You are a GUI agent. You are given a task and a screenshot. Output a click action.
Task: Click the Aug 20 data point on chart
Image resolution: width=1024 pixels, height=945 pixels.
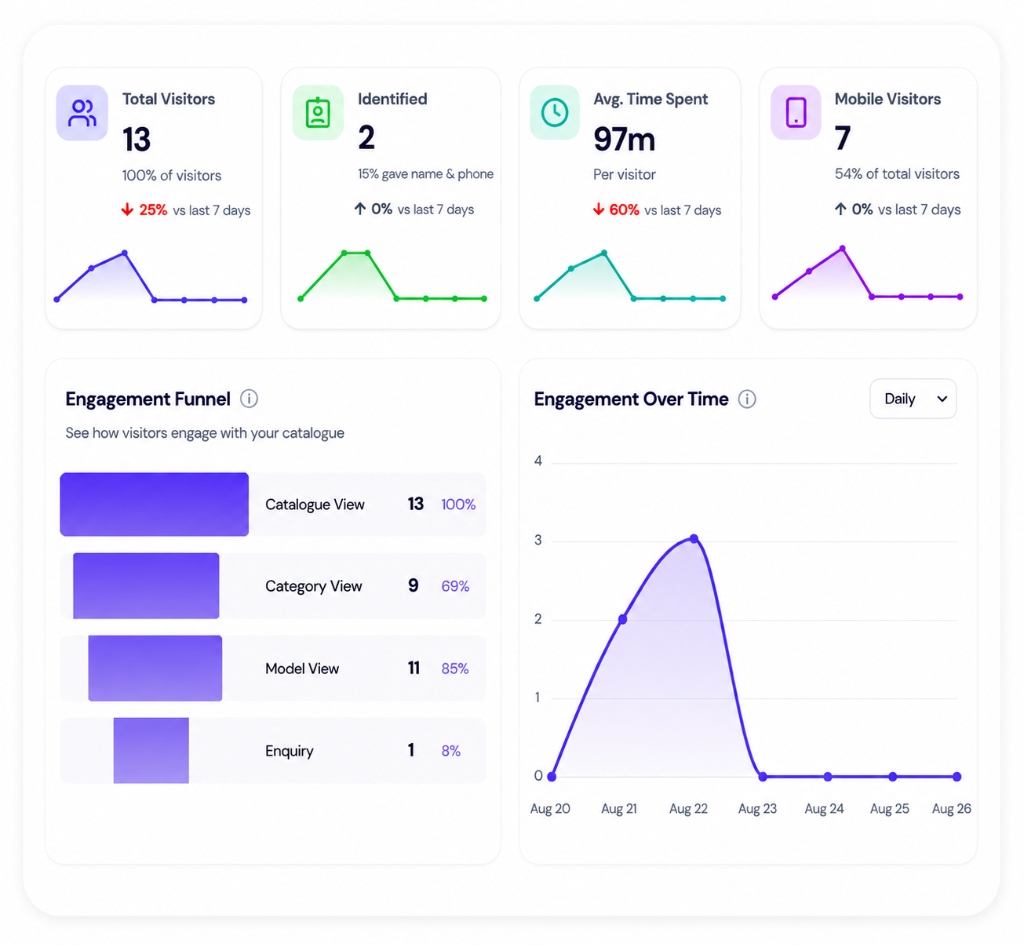coord(552,777)
